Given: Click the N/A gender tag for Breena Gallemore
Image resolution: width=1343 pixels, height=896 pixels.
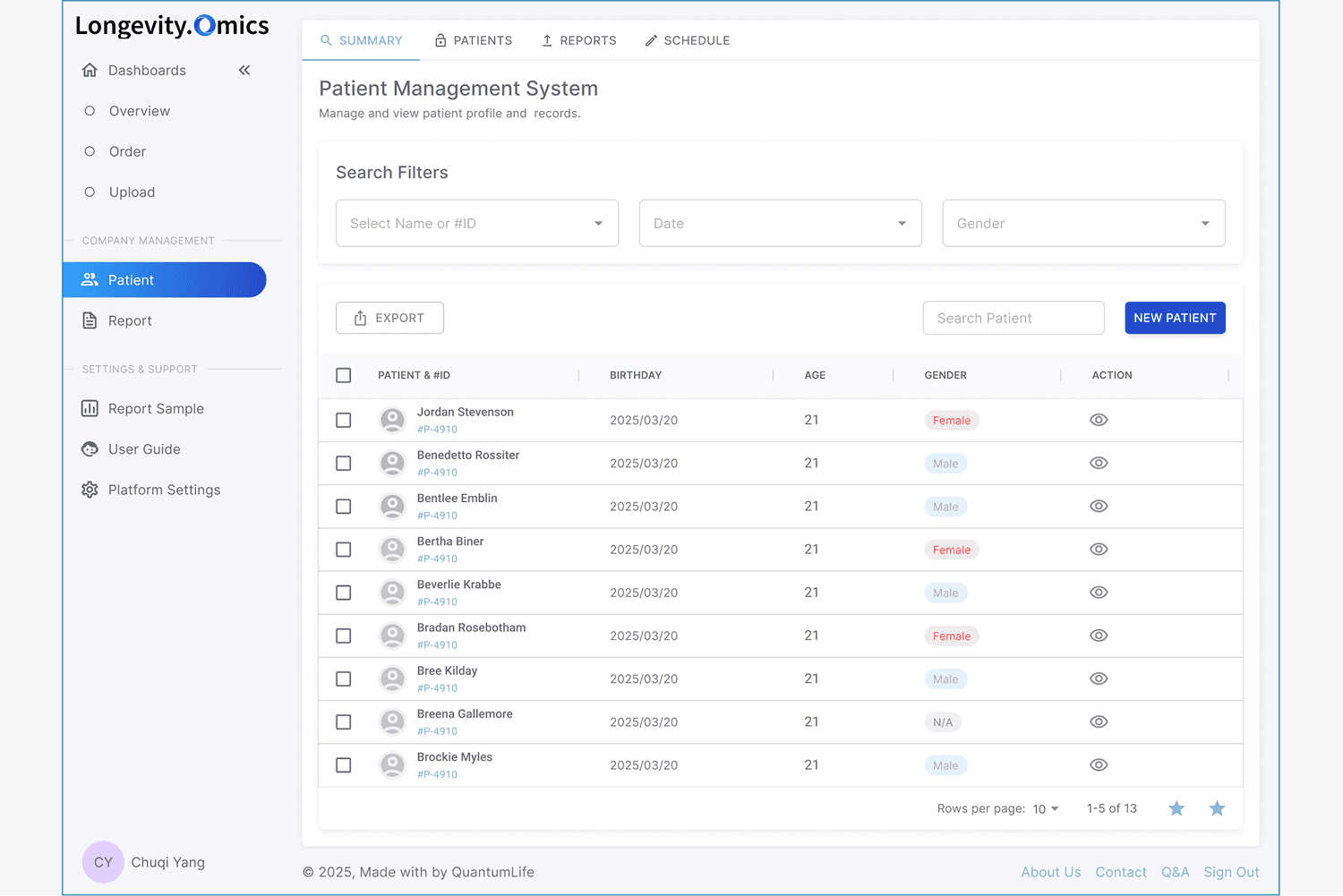Looking at the screenshot, I should [943, 722].
